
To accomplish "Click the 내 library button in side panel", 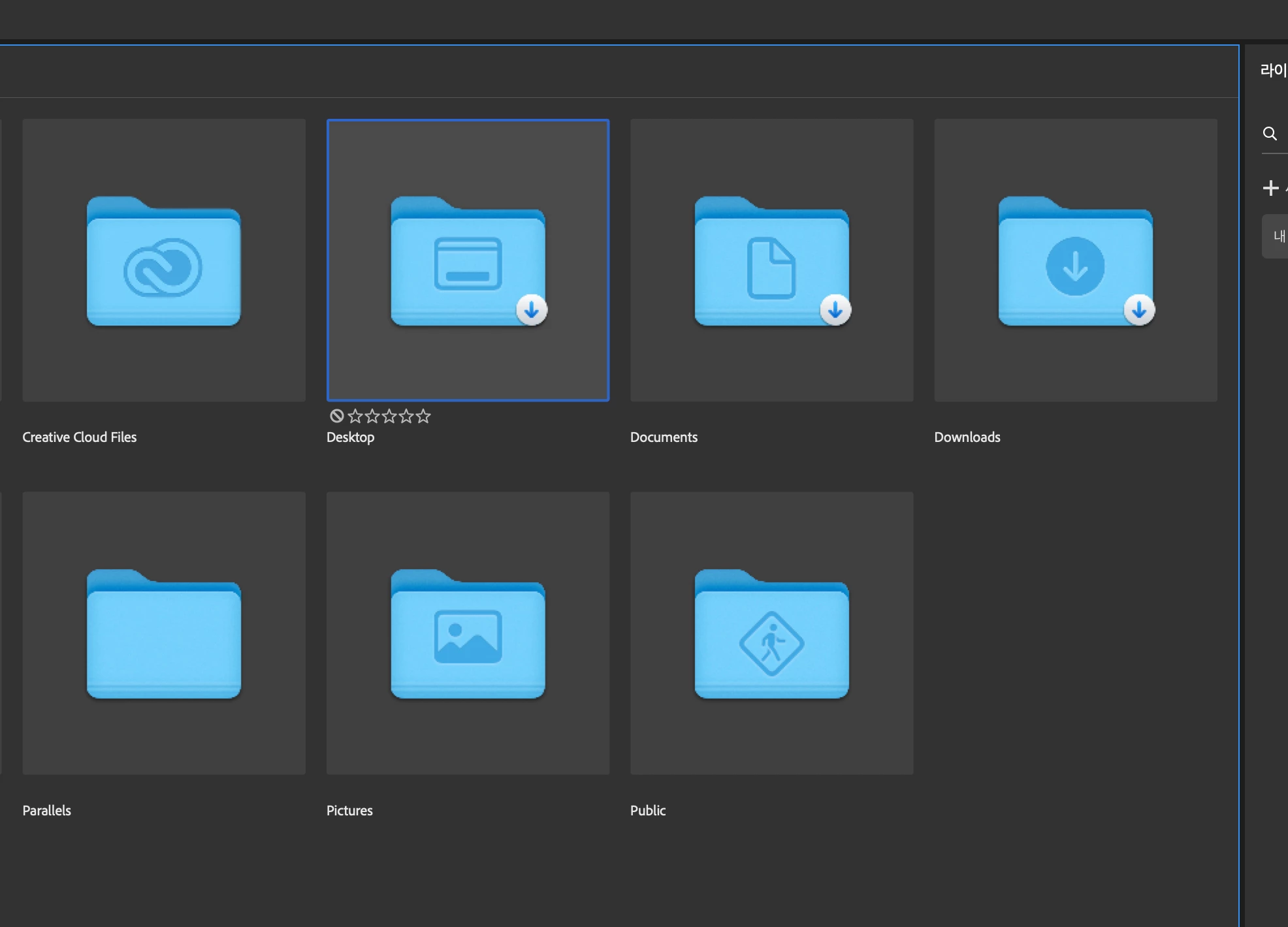I will pyautogui.click(x=1277, y=236).
